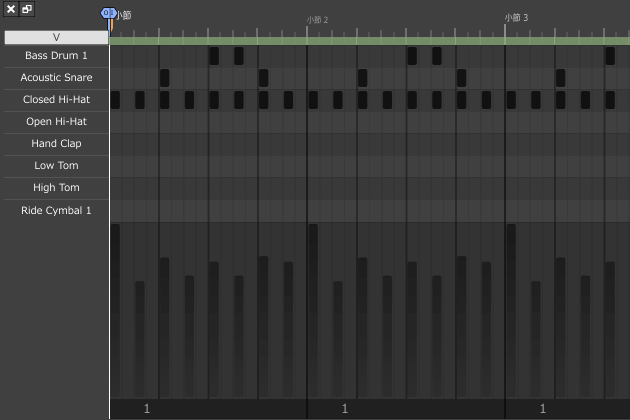Choose the Closed Hi-Hat drum lane
This screenshot has width=630, height=420.
(56, 100)
